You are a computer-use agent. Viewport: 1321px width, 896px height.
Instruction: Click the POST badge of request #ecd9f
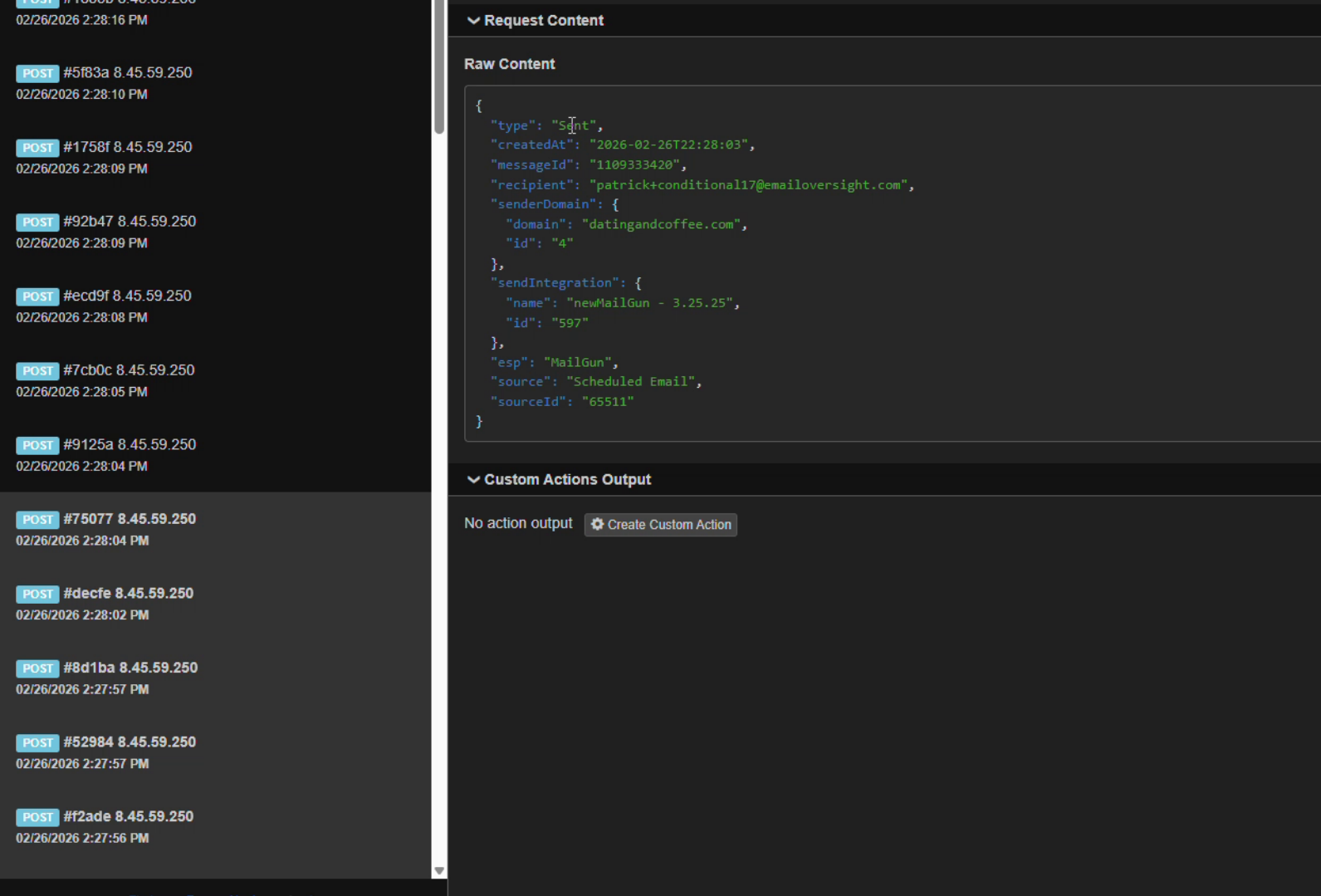pos(37,296)
